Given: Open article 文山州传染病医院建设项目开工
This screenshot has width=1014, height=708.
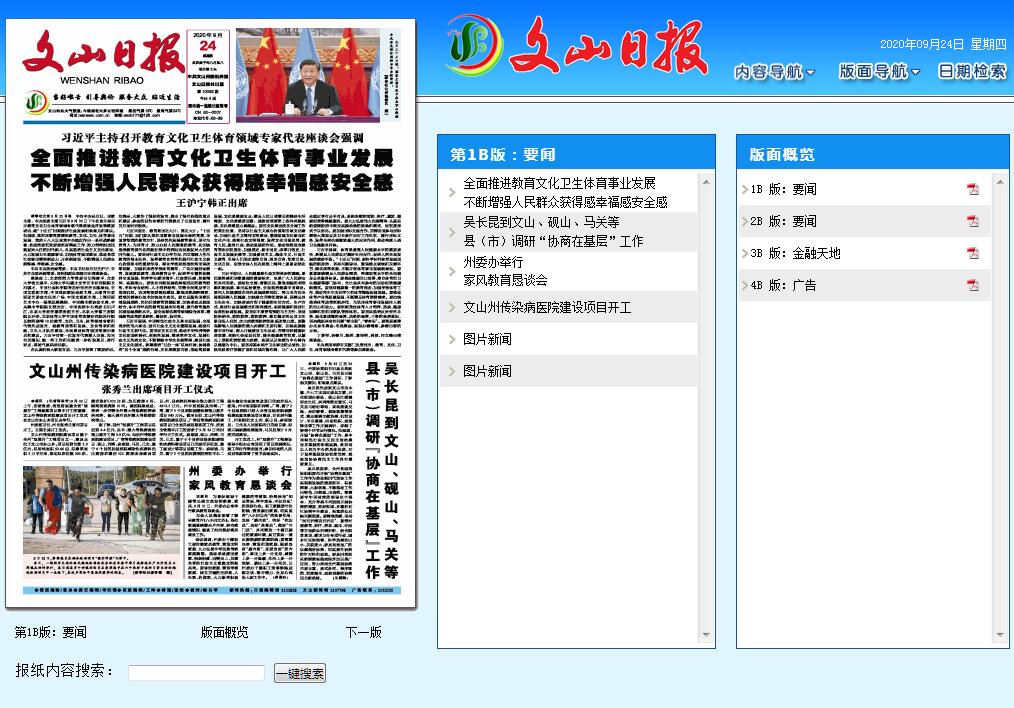Looking at the screenshot, I should [x=547, y=308].
